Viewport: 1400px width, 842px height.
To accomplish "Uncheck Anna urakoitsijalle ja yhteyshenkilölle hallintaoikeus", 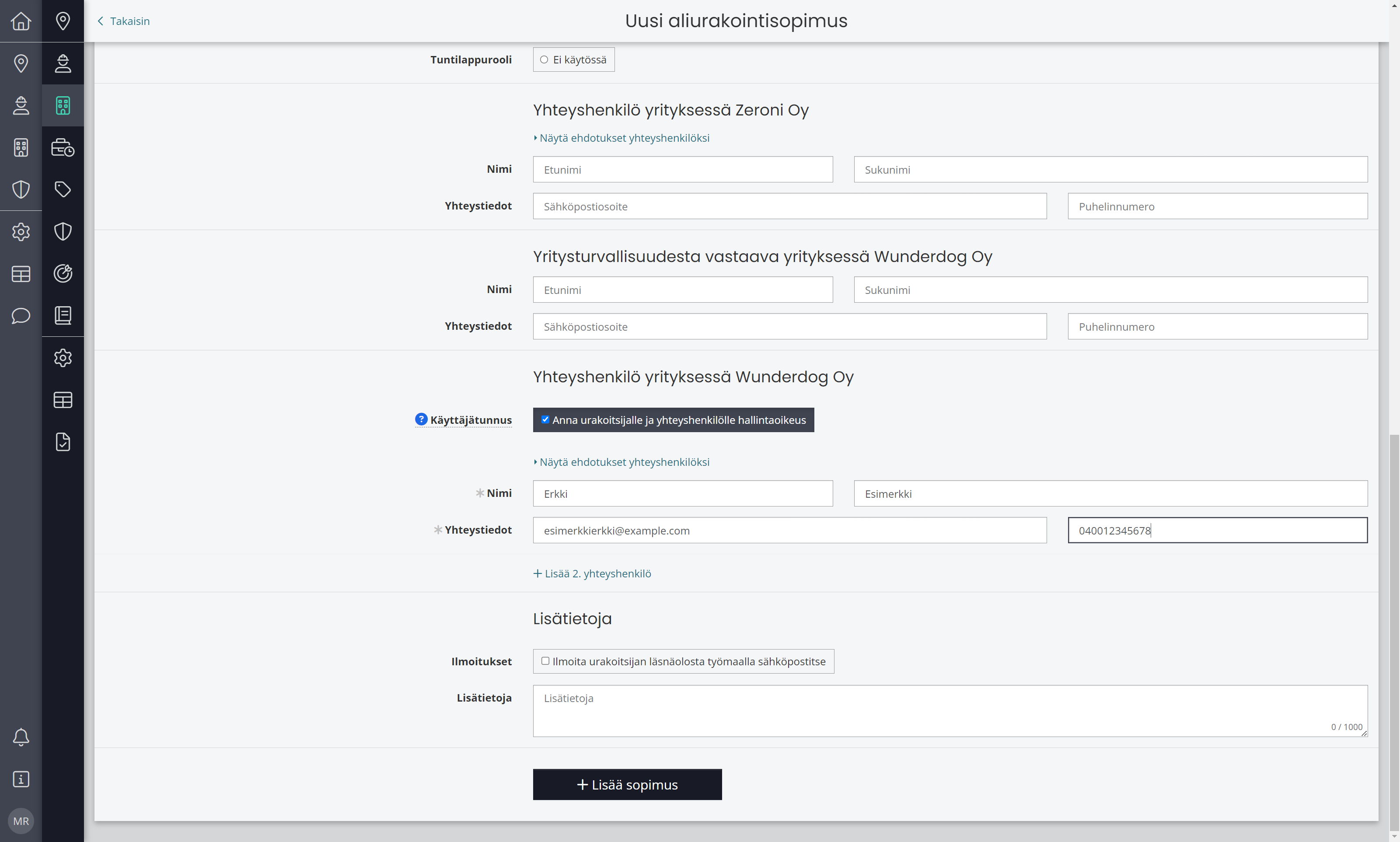I will (x=545, y=419).
